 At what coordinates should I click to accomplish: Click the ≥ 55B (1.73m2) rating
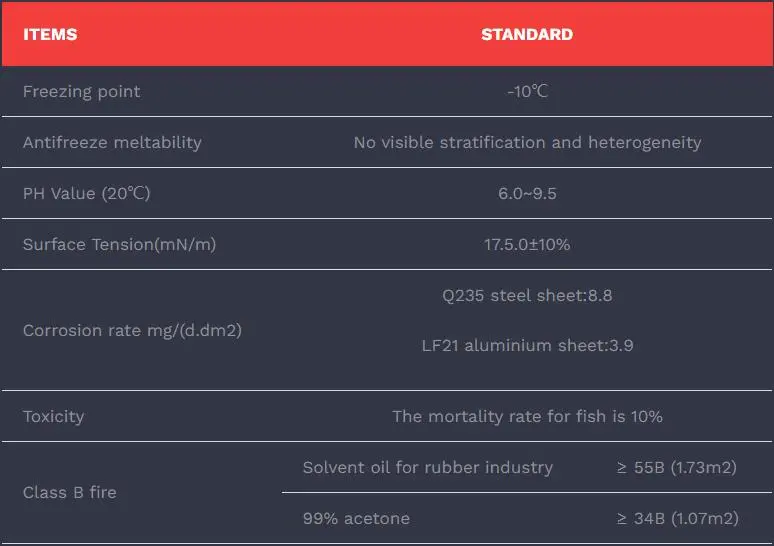[676, 467]
